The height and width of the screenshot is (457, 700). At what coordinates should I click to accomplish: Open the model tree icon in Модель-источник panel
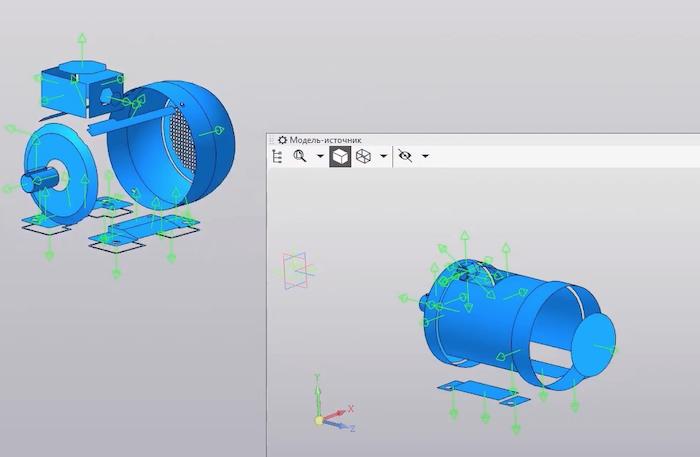[x=277, y=156]
